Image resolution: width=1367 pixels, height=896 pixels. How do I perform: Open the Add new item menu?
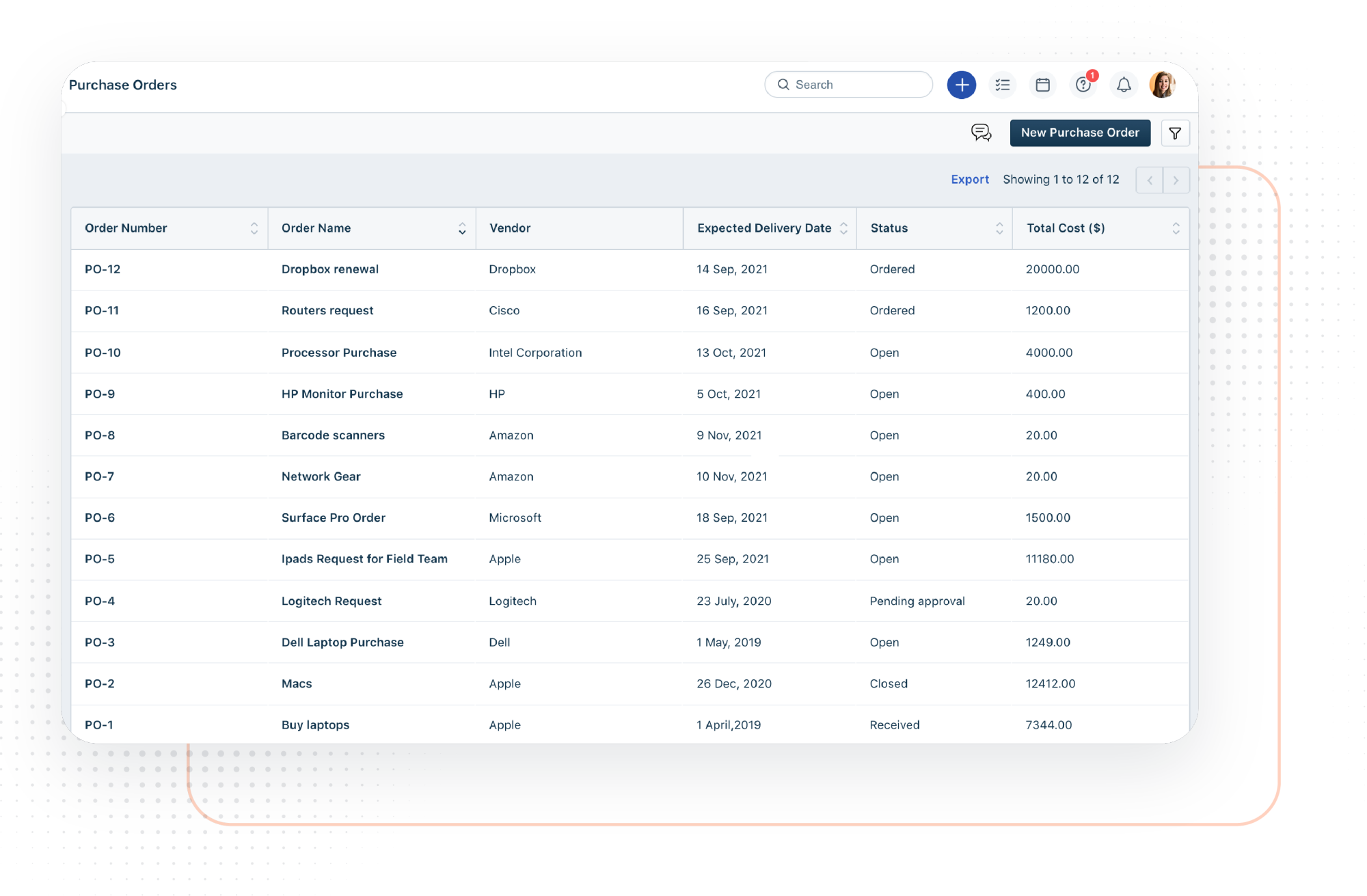(x=962, y=84)
